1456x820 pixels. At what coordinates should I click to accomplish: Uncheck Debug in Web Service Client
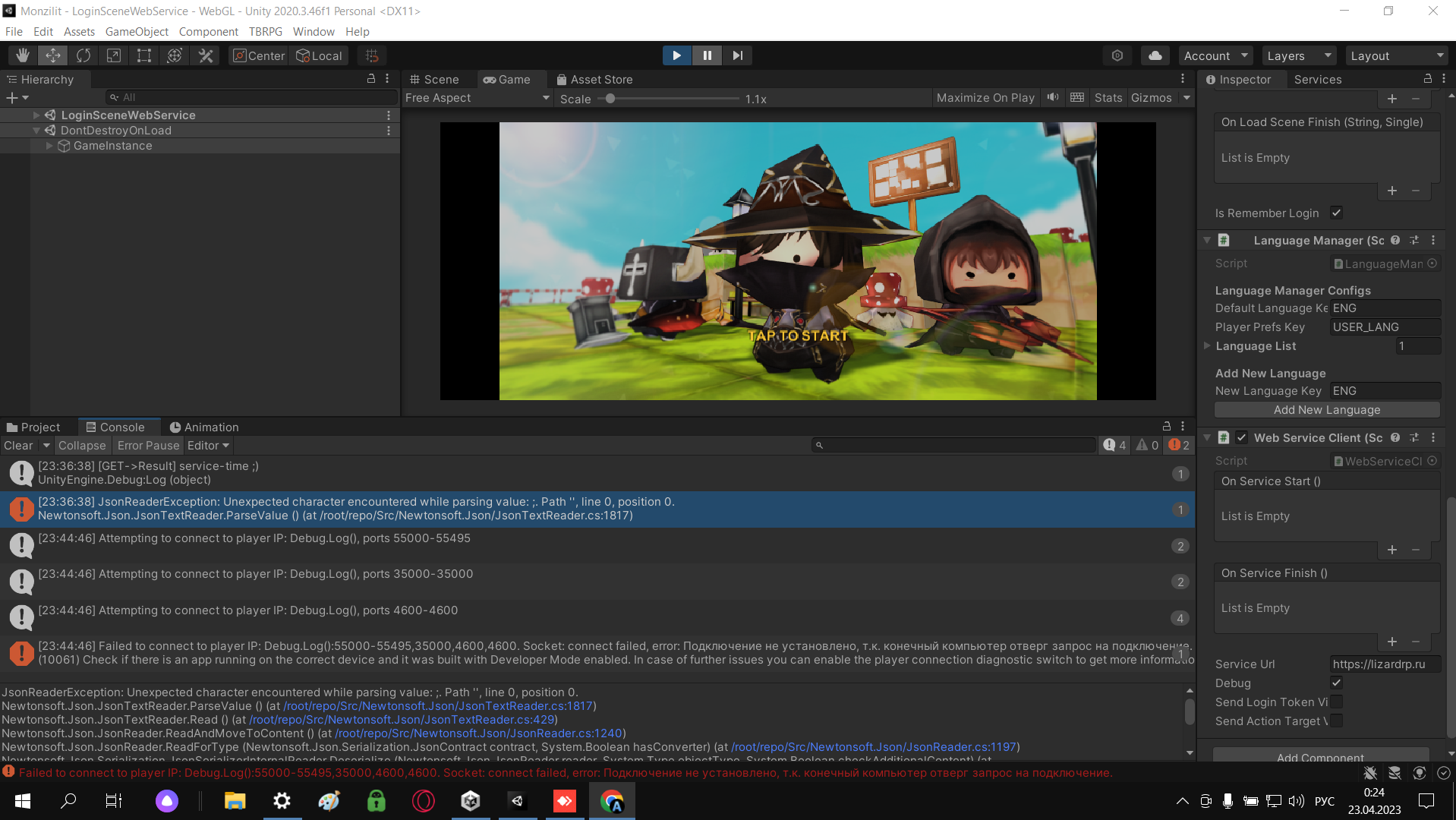coord(1337,683)
